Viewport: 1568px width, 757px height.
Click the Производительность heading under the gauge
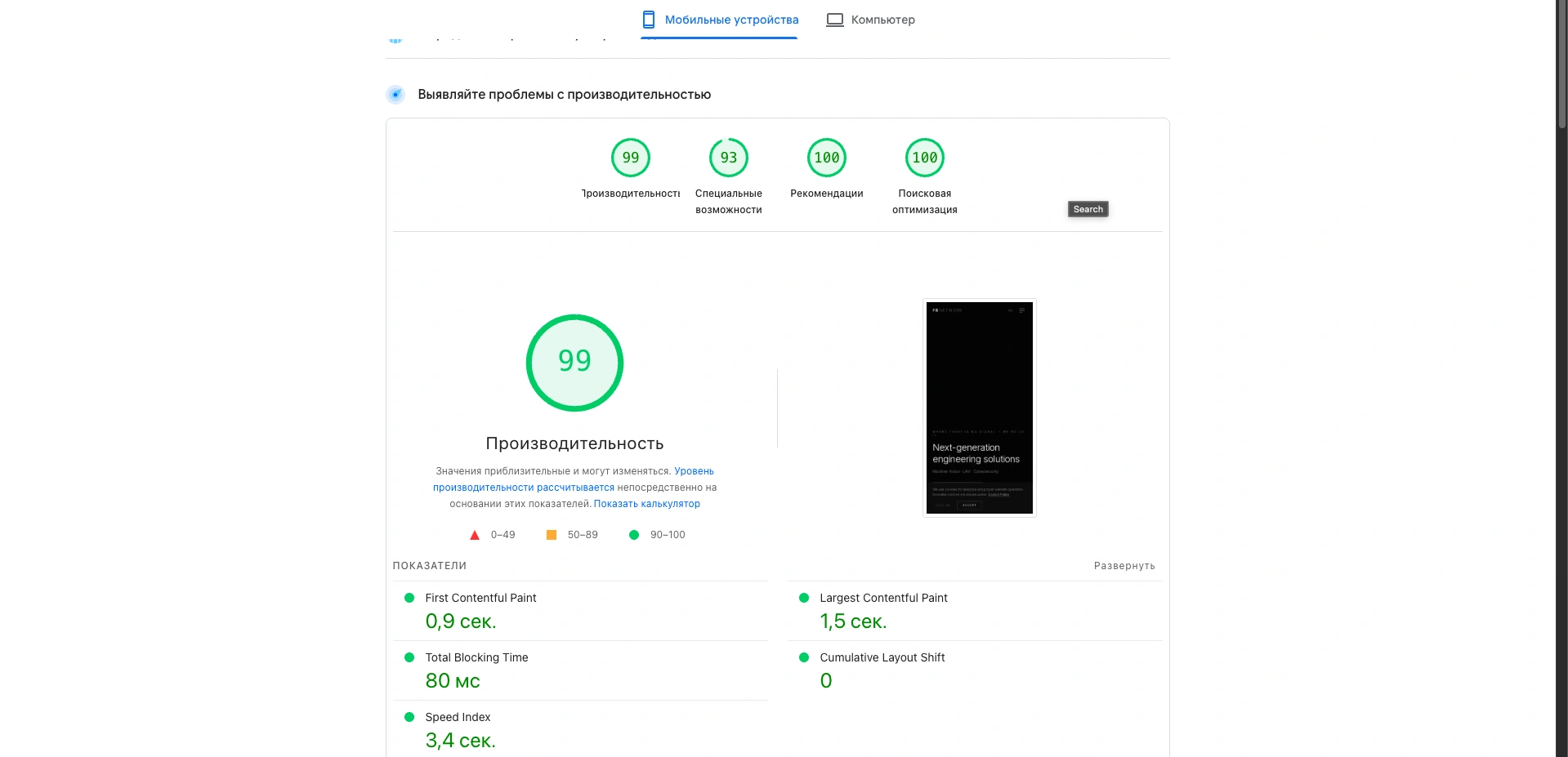574,443
